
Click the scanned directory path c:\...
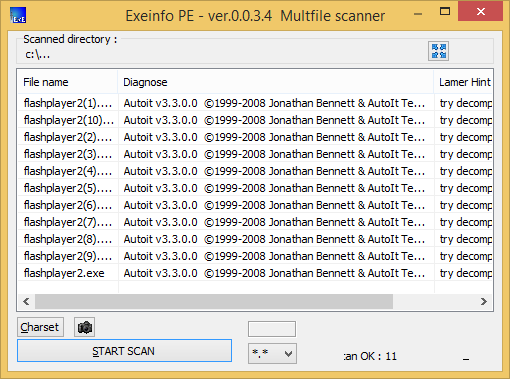coord(37,54)
